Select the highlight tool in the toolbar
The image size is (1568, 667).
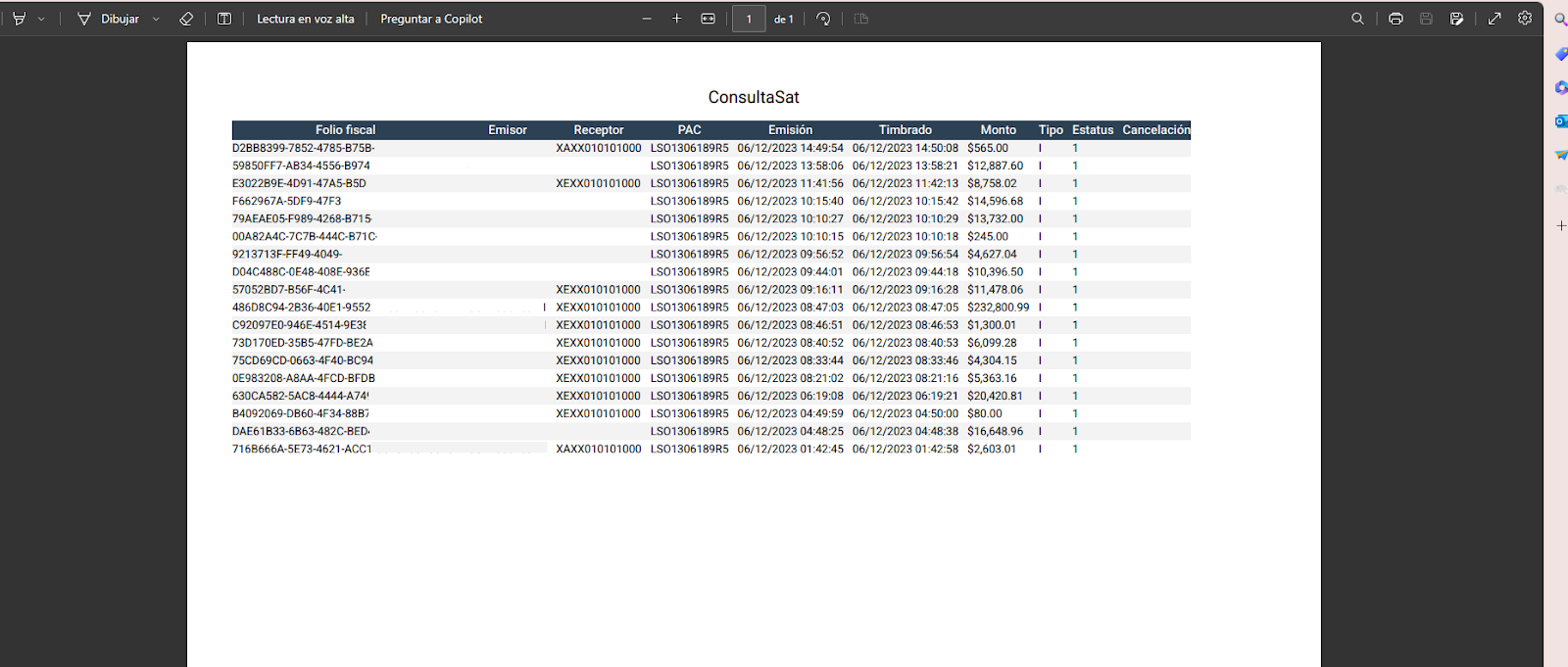point(19,19)
